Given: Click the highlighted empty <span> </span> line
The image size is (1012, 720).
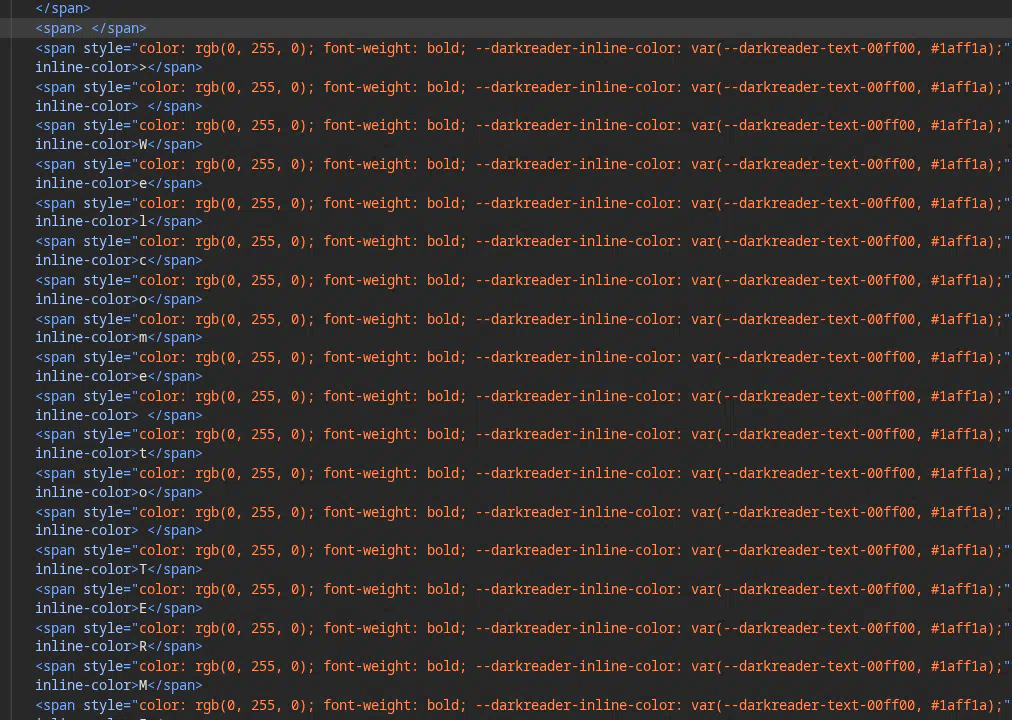Looking at the screenshot, I should (x=91, y=28).
